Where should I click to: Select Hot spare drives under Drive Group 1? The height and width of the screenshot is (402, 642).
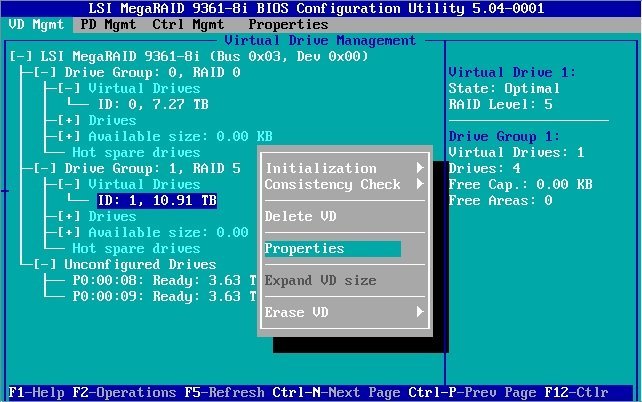coord(136,248)
